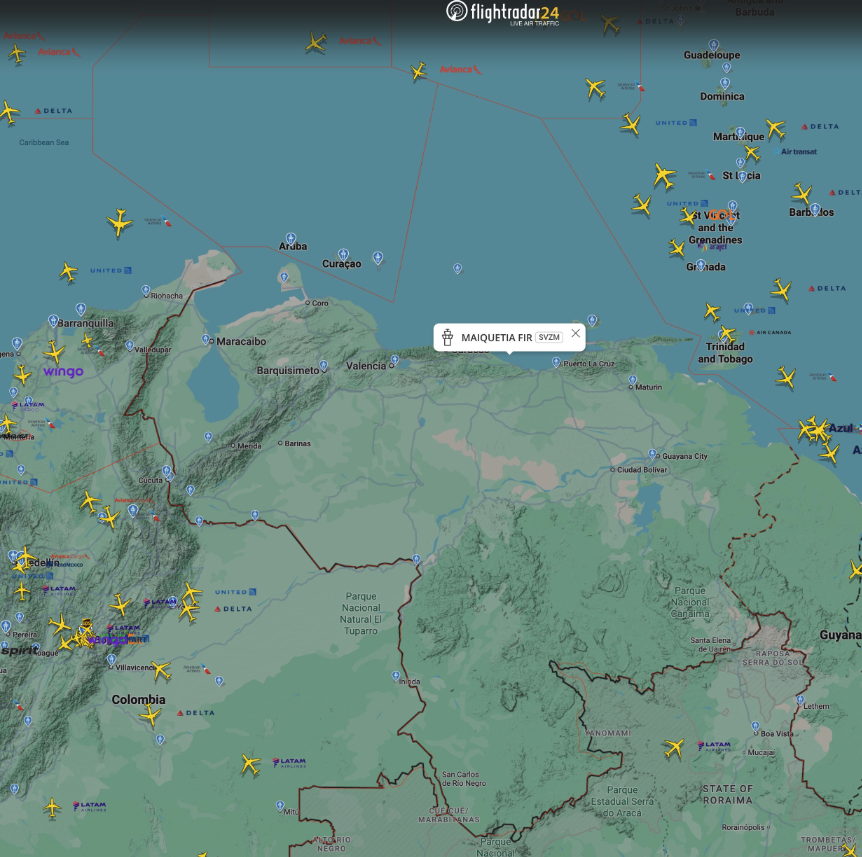Click the MAIQUETIA FIR label text
The image size is (862, 857).
click(x=496, y=338)
